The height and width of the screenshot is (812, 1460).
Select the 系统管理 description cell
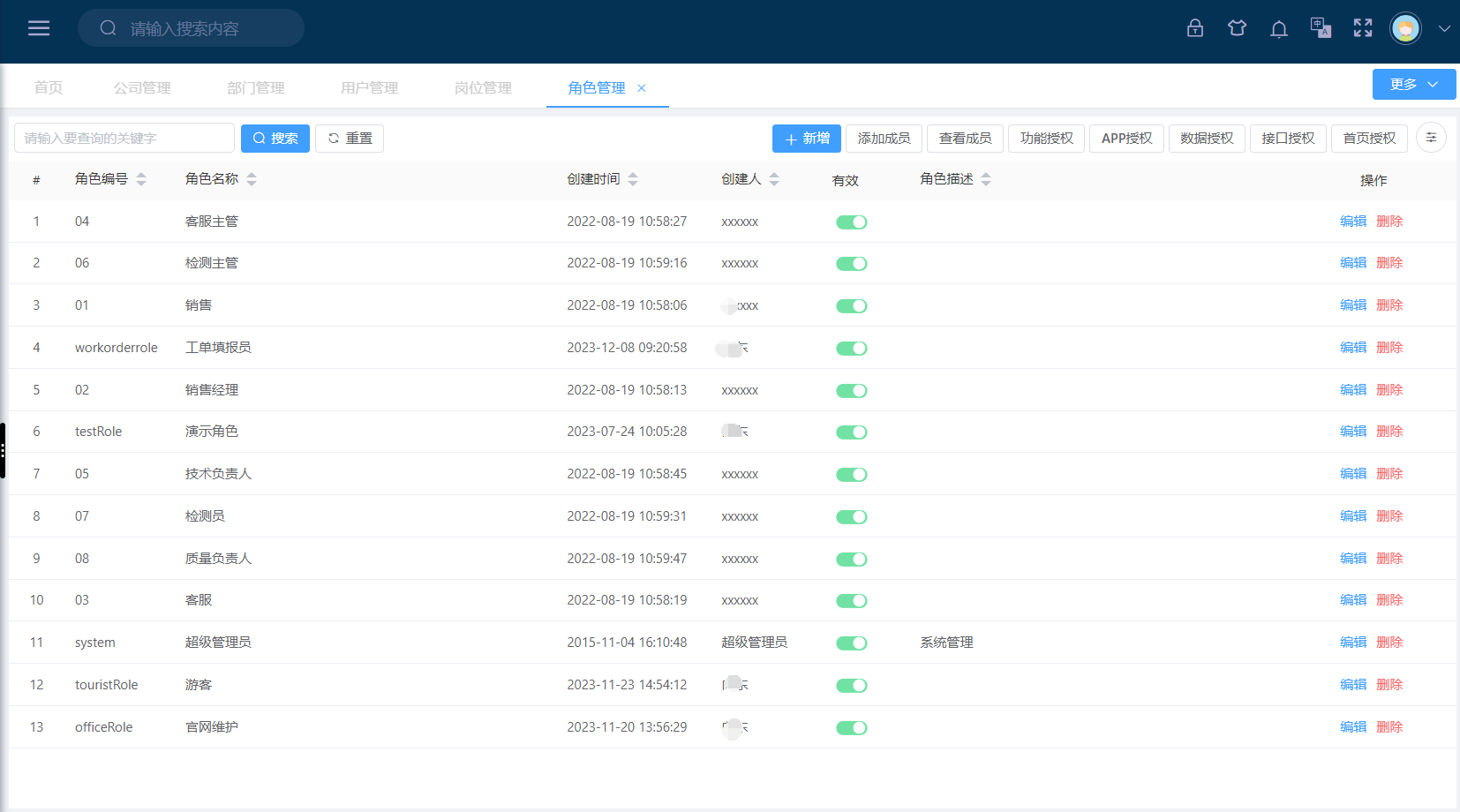tap(946, 643)
